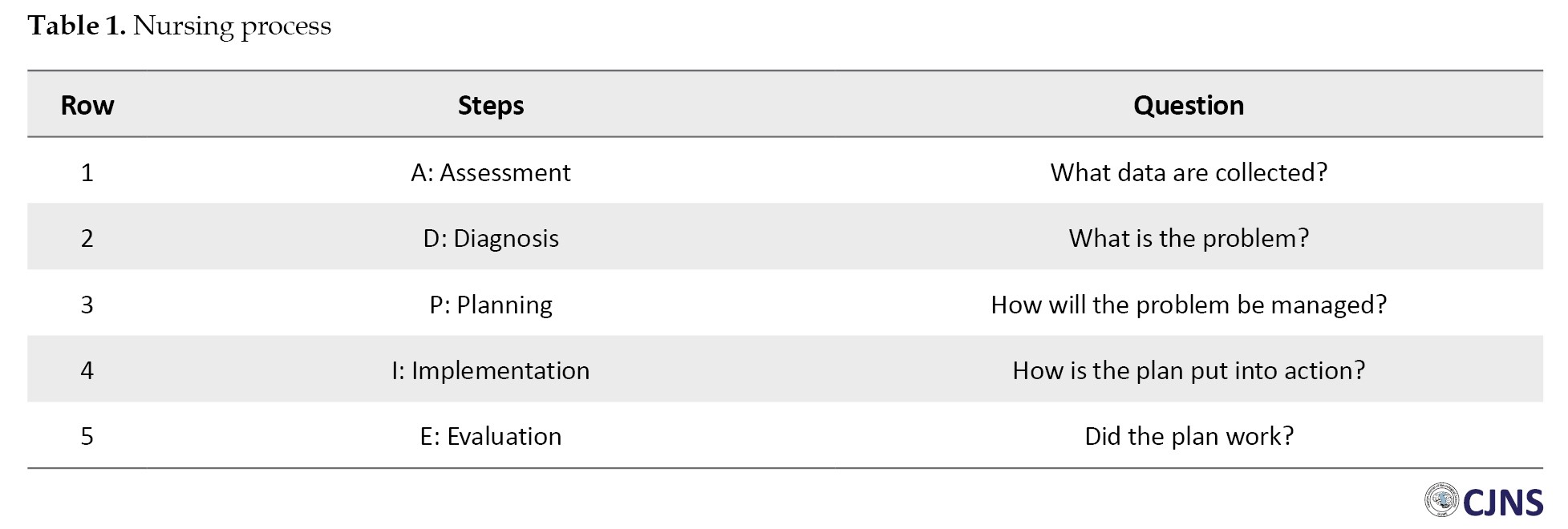This screenshot has width=1568, height=529.
Task: Click the What data are collected question
Action: click(1189, 172)
